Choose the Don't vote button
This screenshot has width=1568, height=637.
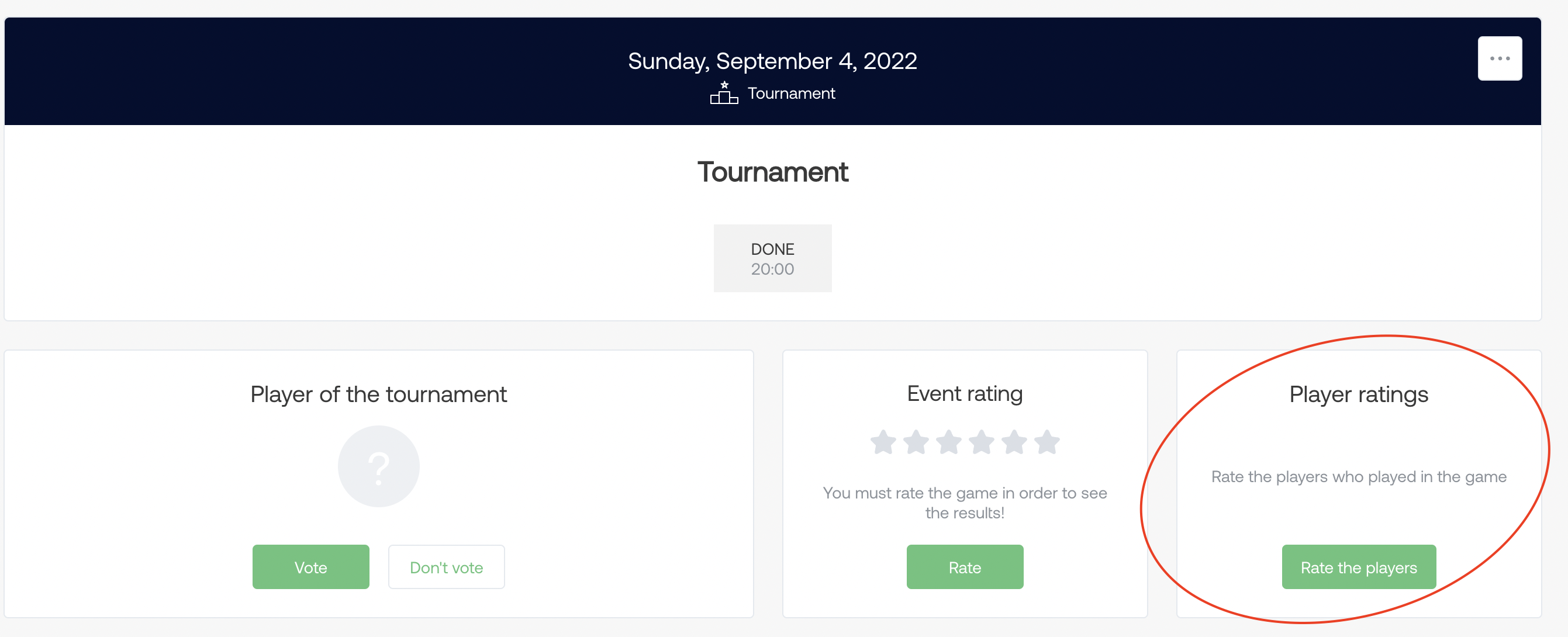tap(446, 567)
